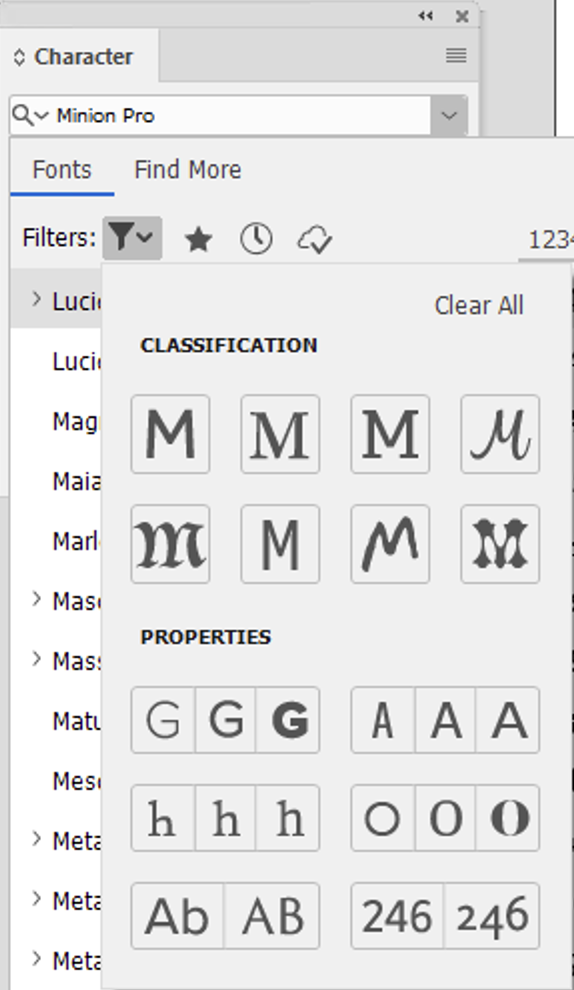The width and height of the screenshot is (574, 990).
Task: Select the Serif classification filter
Action: [280, 434]
